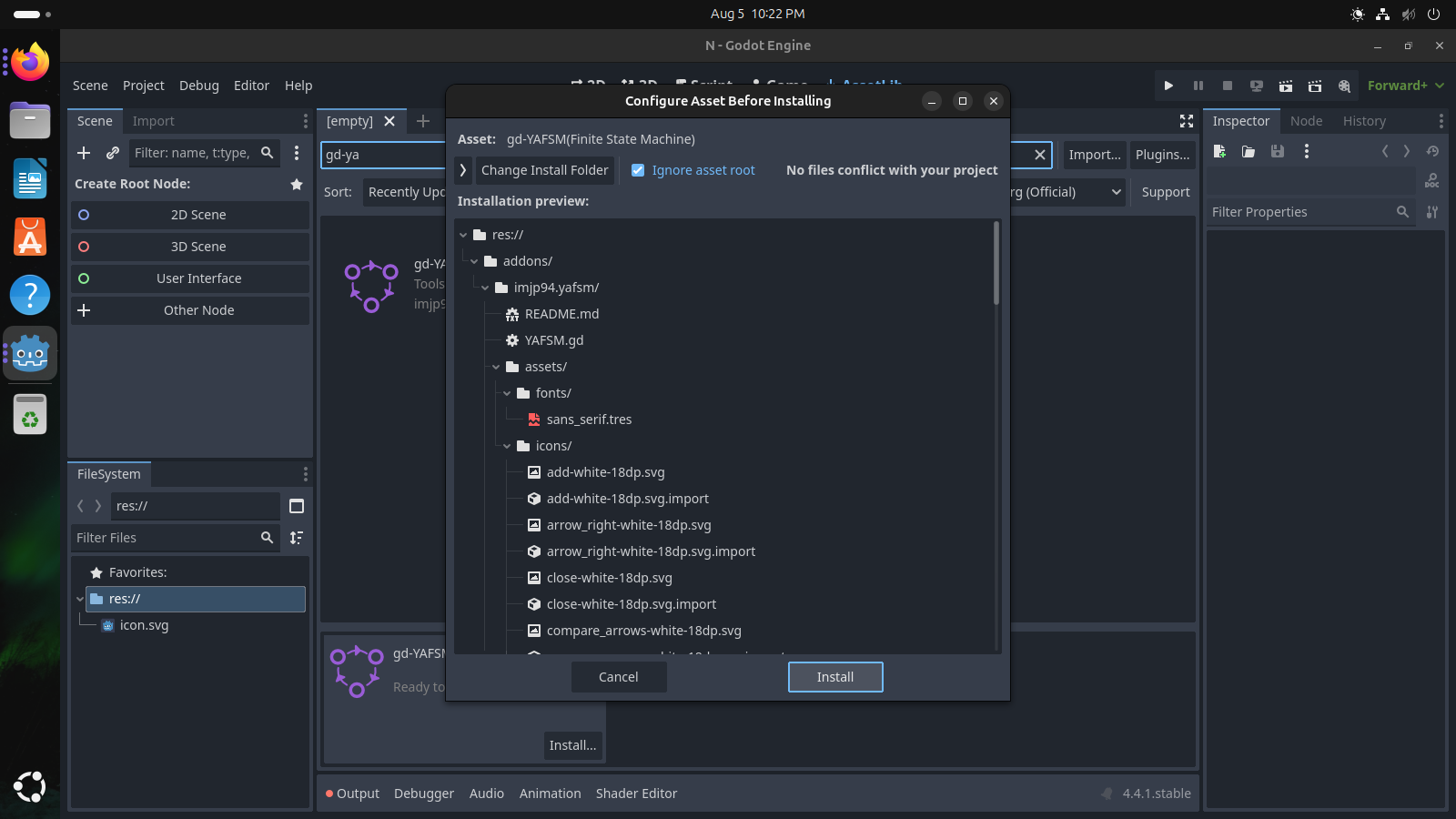The width and height of the screenshot is (1456, 819).
Task: Open asset site dropdown (Official)
Action: [x=1068, y=192]
